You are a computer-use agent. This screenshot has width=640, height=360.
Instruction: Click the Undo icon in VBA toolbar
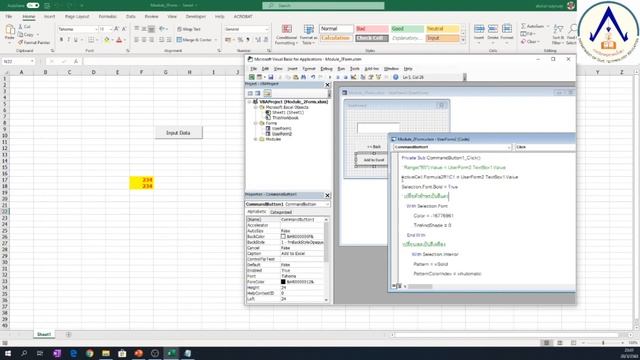(x=313, y=77)
